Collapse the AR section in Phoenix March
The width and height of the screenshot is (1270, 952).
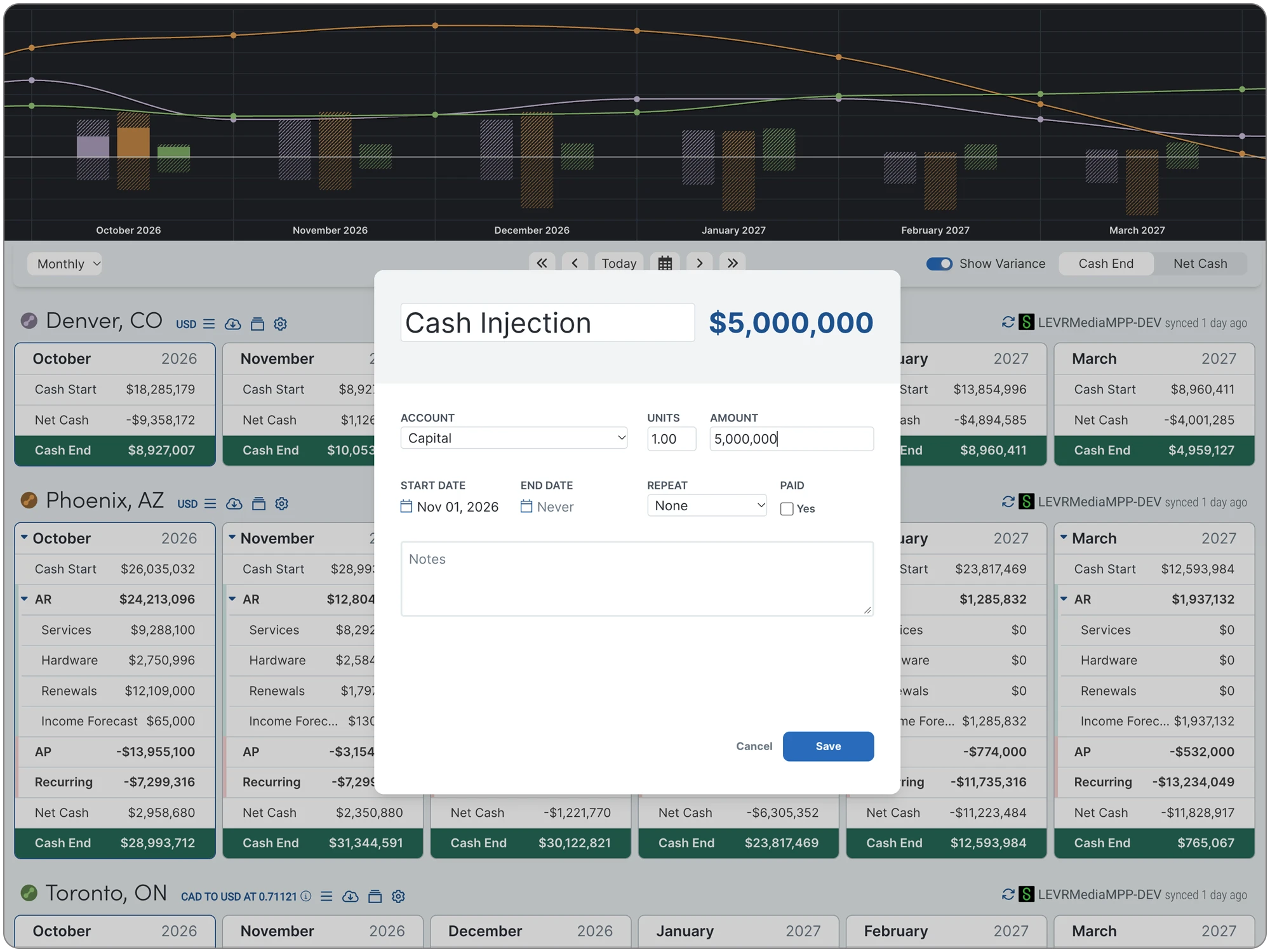[1064, 598]
